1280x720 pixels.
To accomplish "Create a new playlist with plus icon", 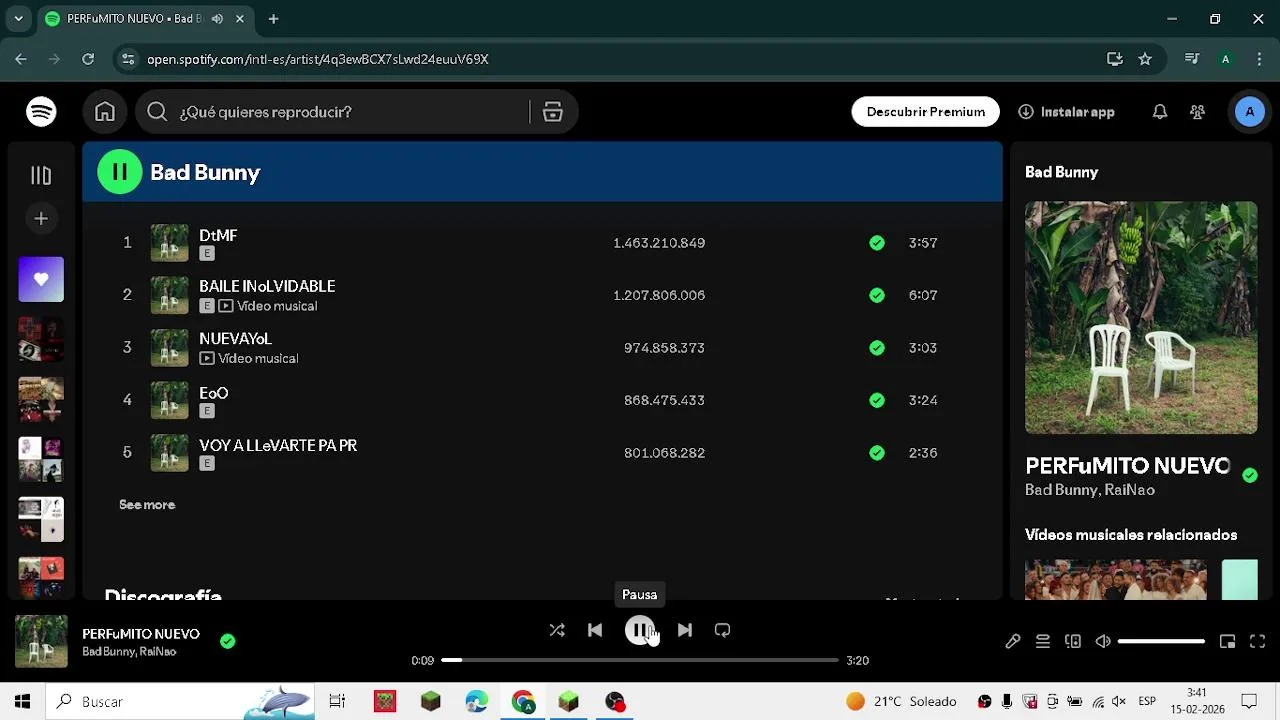I will coord(41,218).
